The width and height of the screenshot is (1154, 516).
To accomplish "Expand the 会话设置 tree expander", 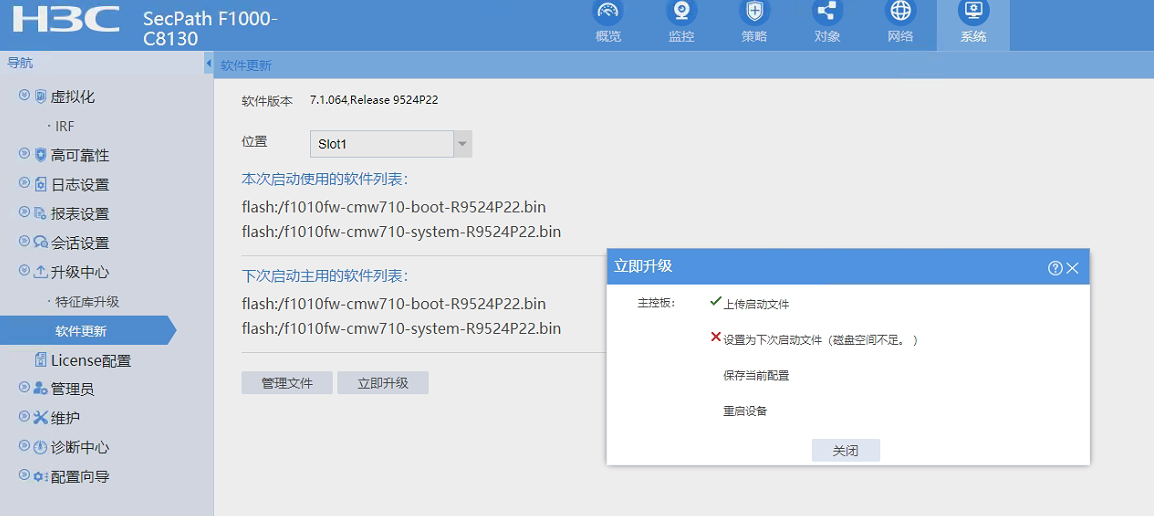I will click(x=24, y=241).
